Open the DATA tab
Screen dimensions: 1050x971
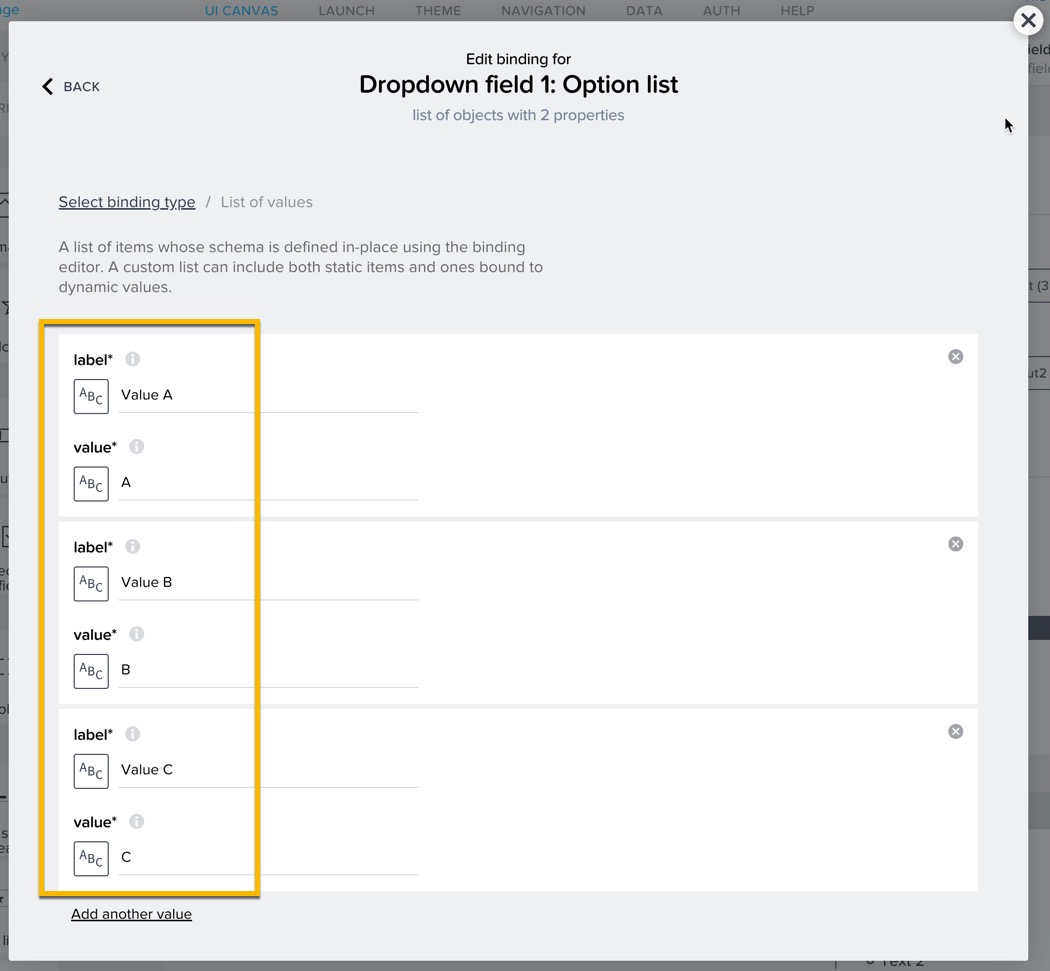644,11
